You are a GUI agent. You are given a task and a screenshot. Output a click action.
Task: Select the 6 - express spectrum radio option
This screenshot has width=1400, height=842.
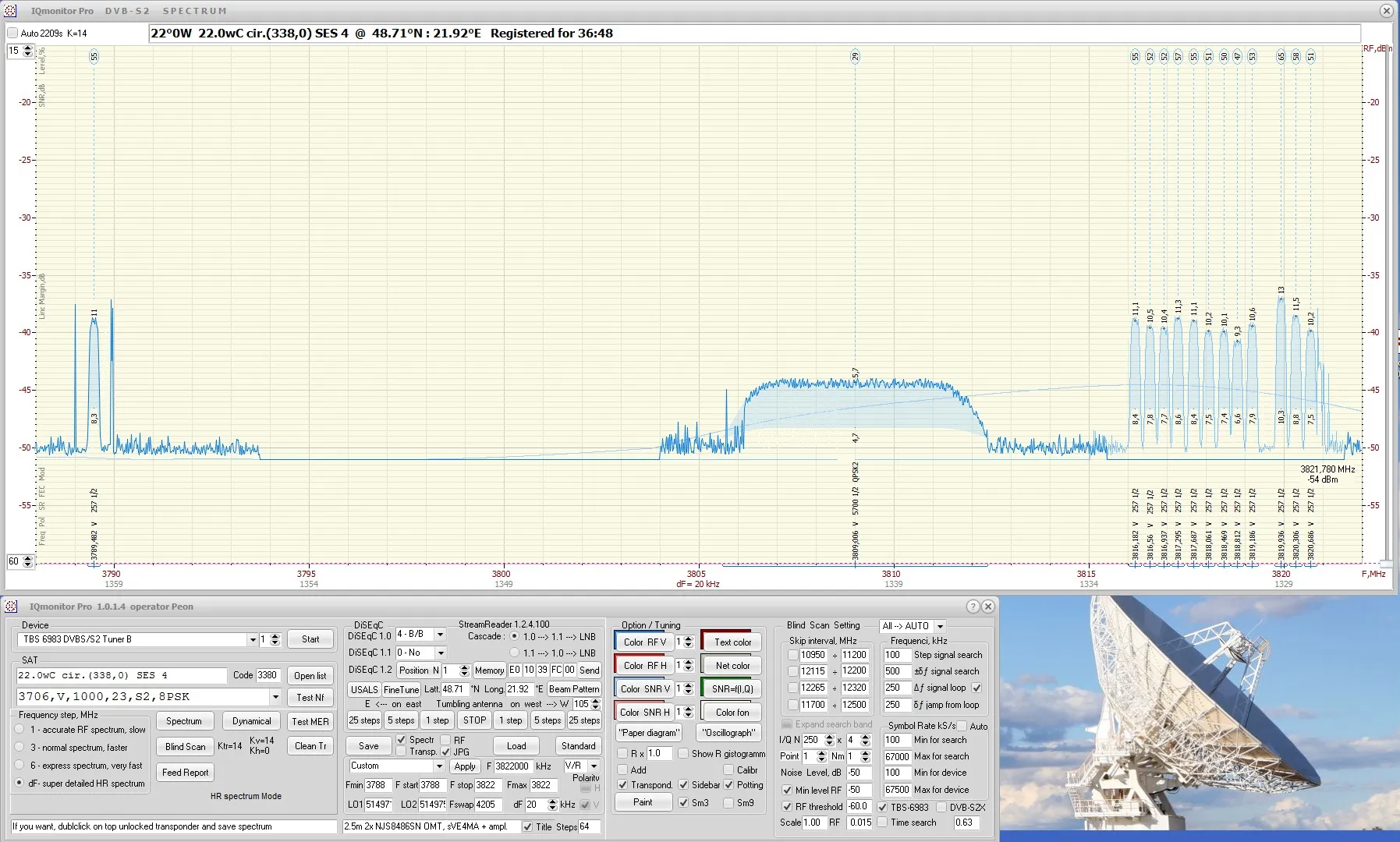click(19, 766)
